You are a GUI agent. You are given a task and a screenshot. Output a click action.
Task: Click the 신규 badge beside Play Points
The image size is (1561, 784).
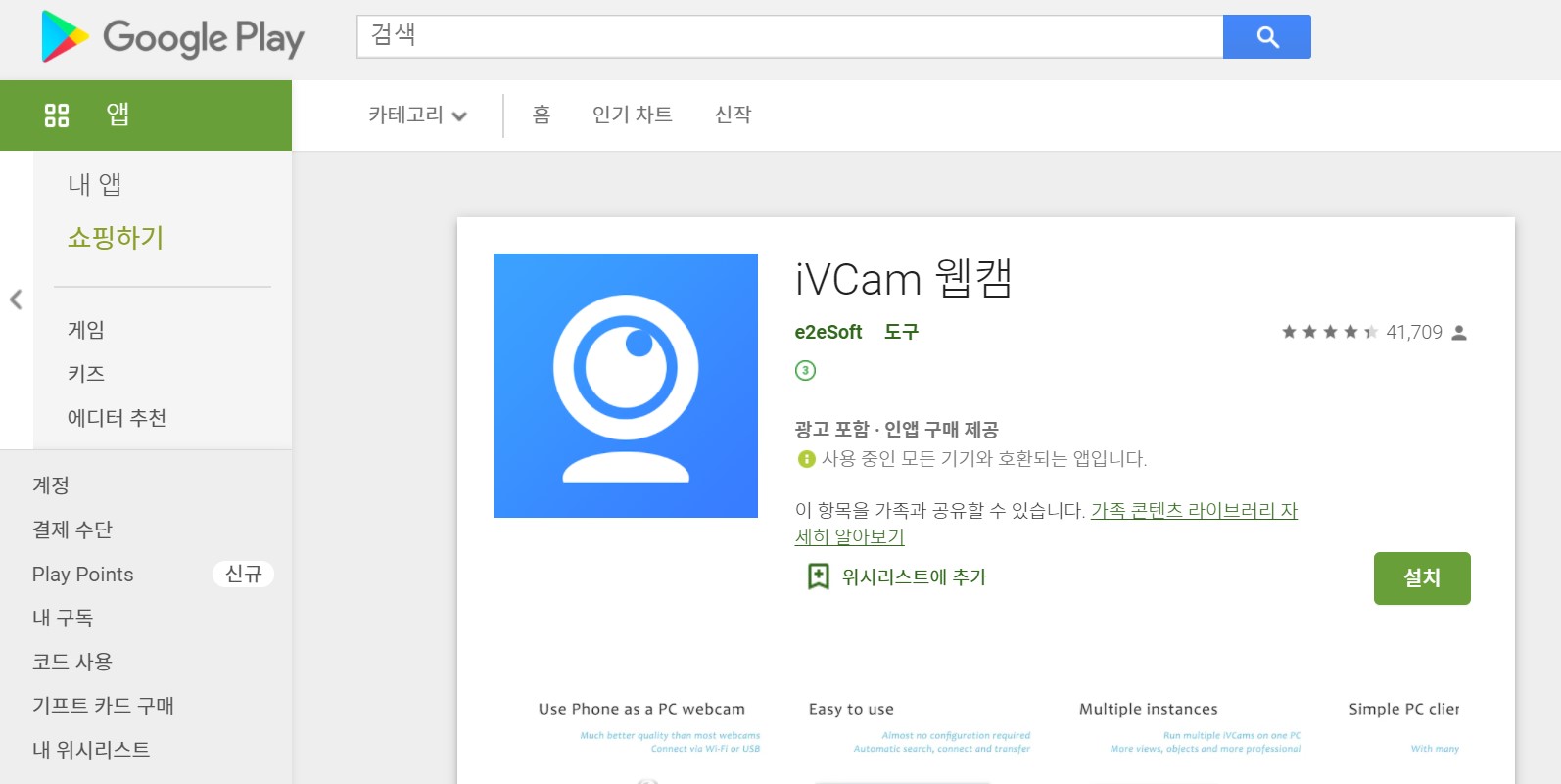click(x=243, y=574)
